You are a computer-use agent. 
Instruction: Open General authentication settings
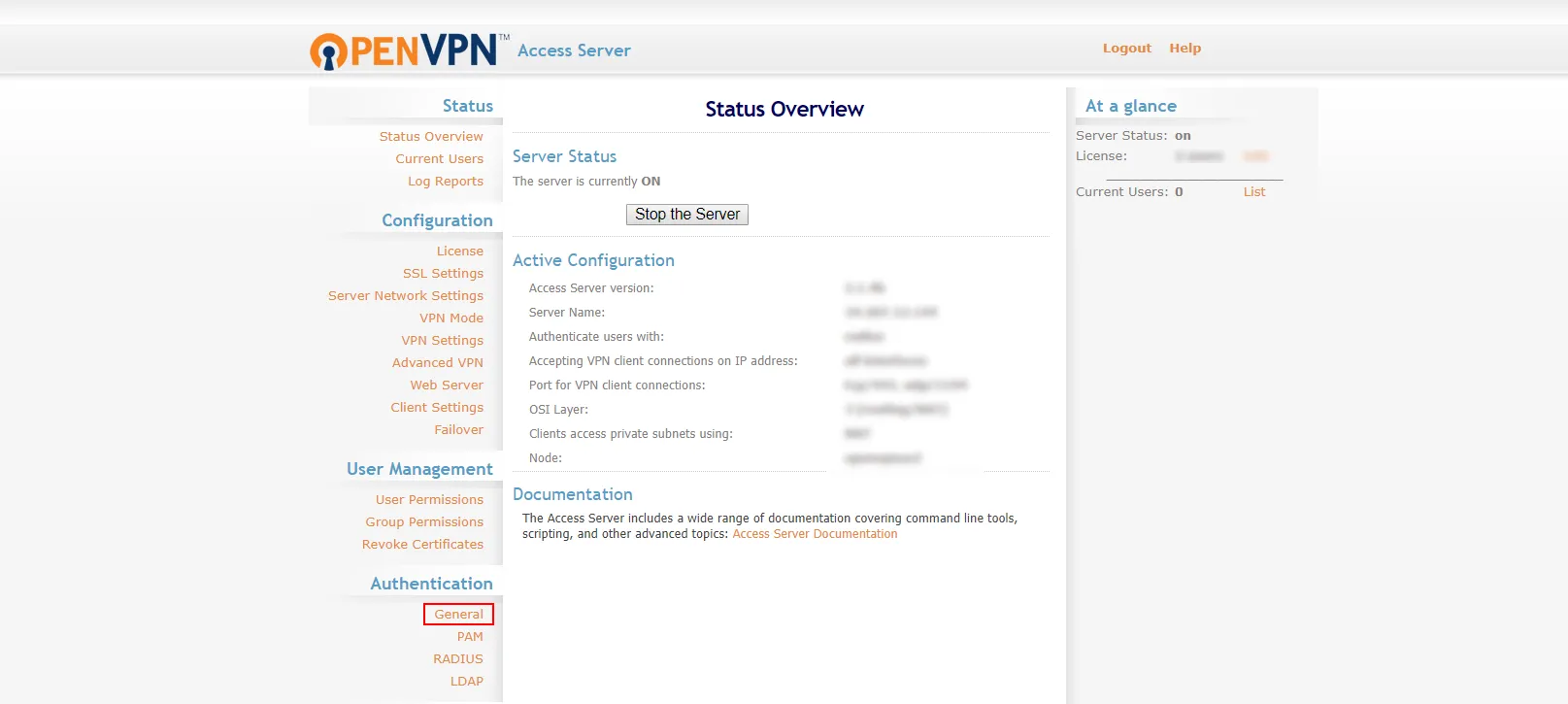[458, 615]
